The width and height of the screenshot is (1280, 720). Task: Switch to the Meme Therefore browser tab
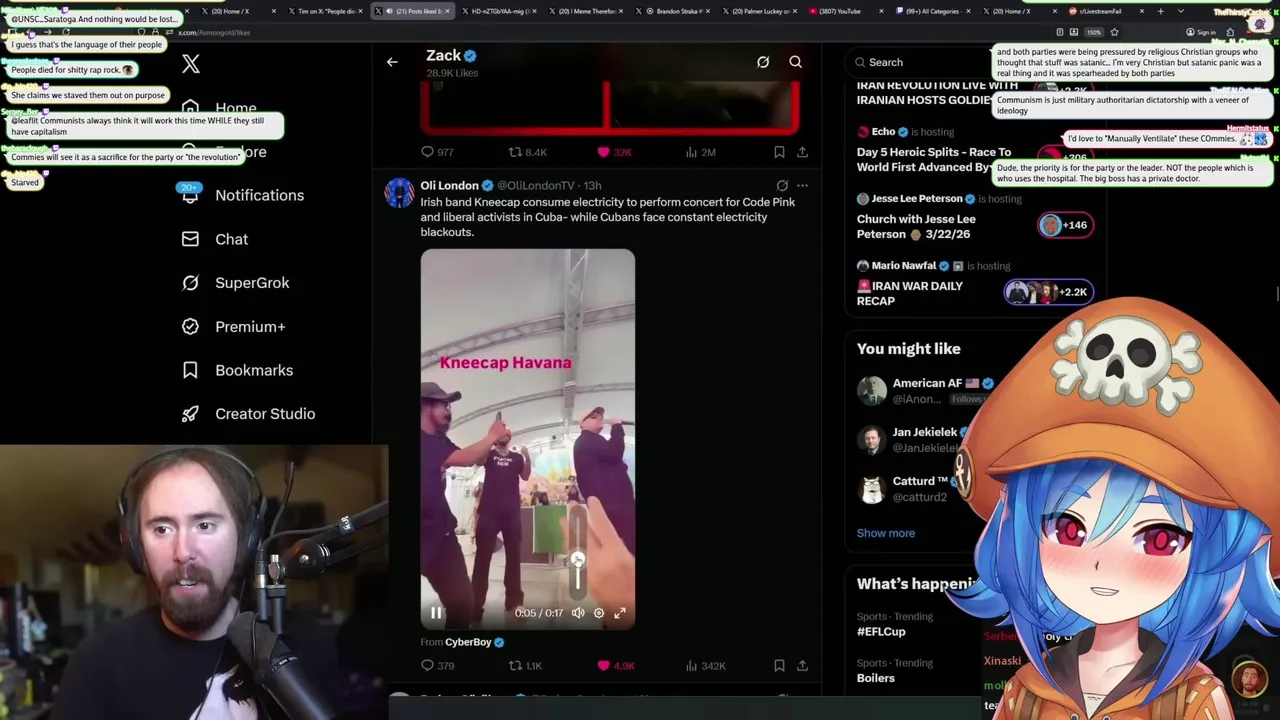pos(590,11)
